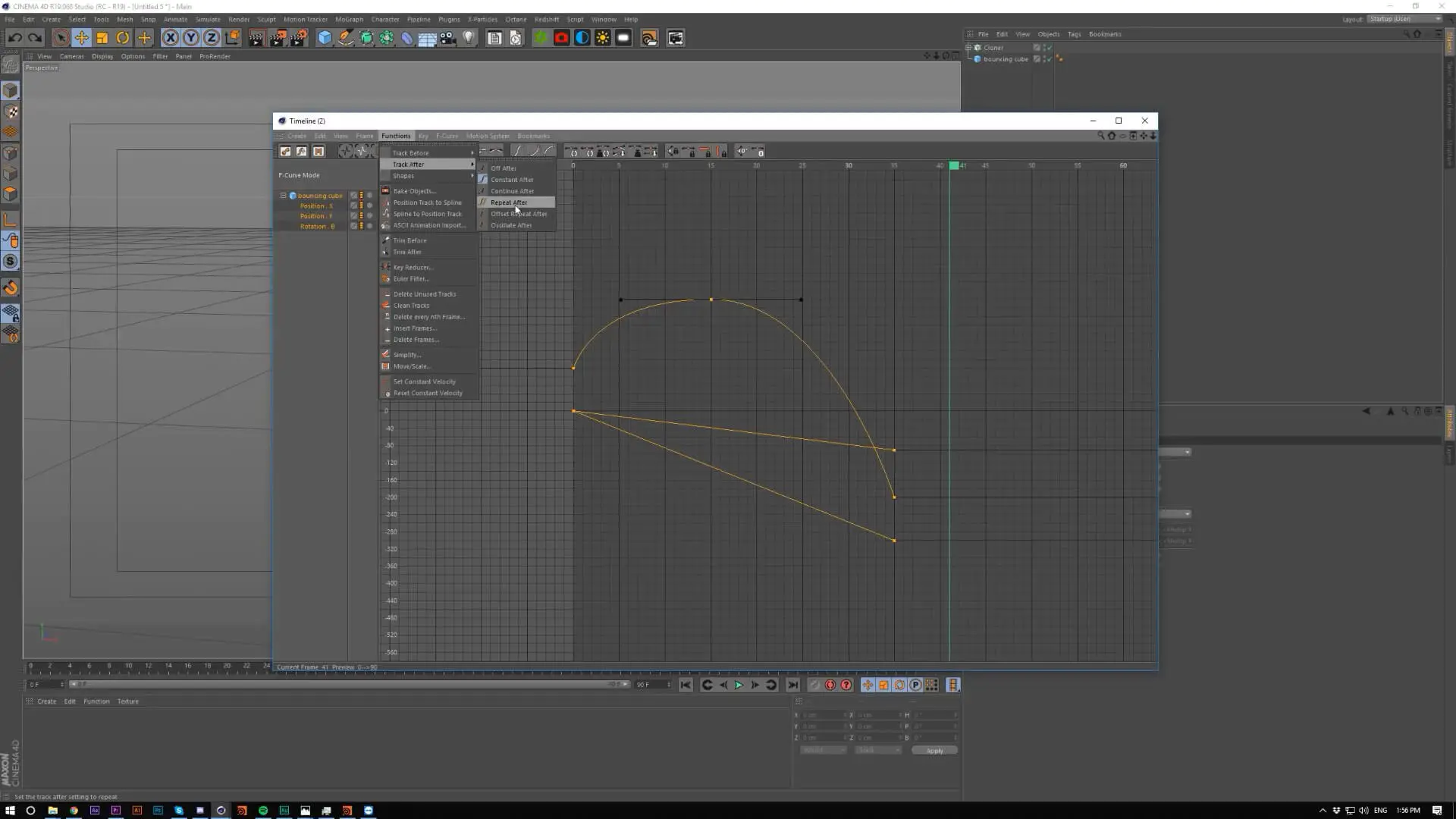Open the MoGraph menu
Viewport: 1456px width, 819px height.
pos(349,19)
